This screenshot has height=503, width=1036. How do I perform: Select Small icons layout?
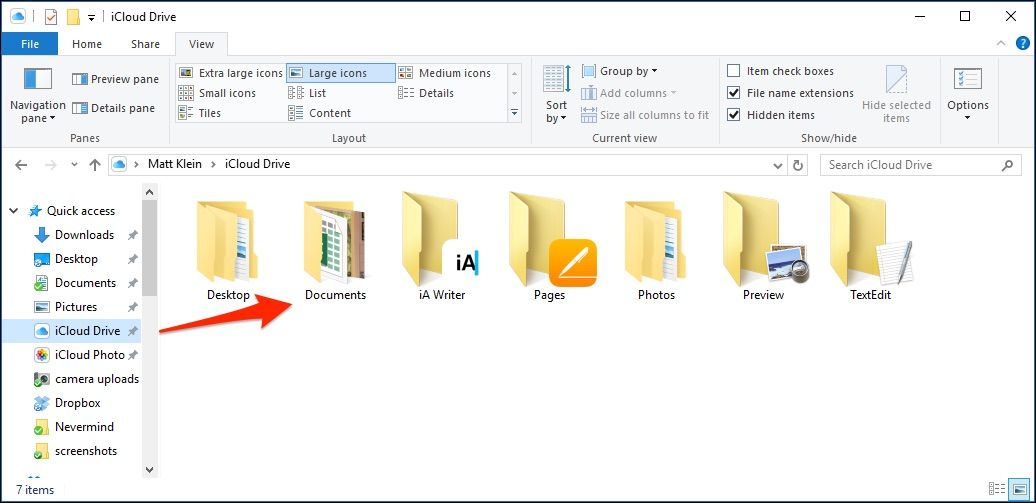(x=218, y=93)
